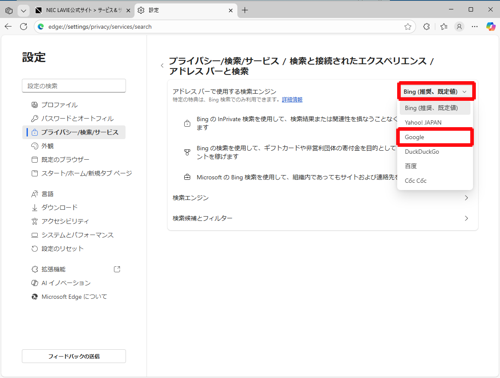This screenshot has width=500, height=378.
Task: Open プライバシー/検索/サービス breadcrumb link
Action: click(224, 61)
